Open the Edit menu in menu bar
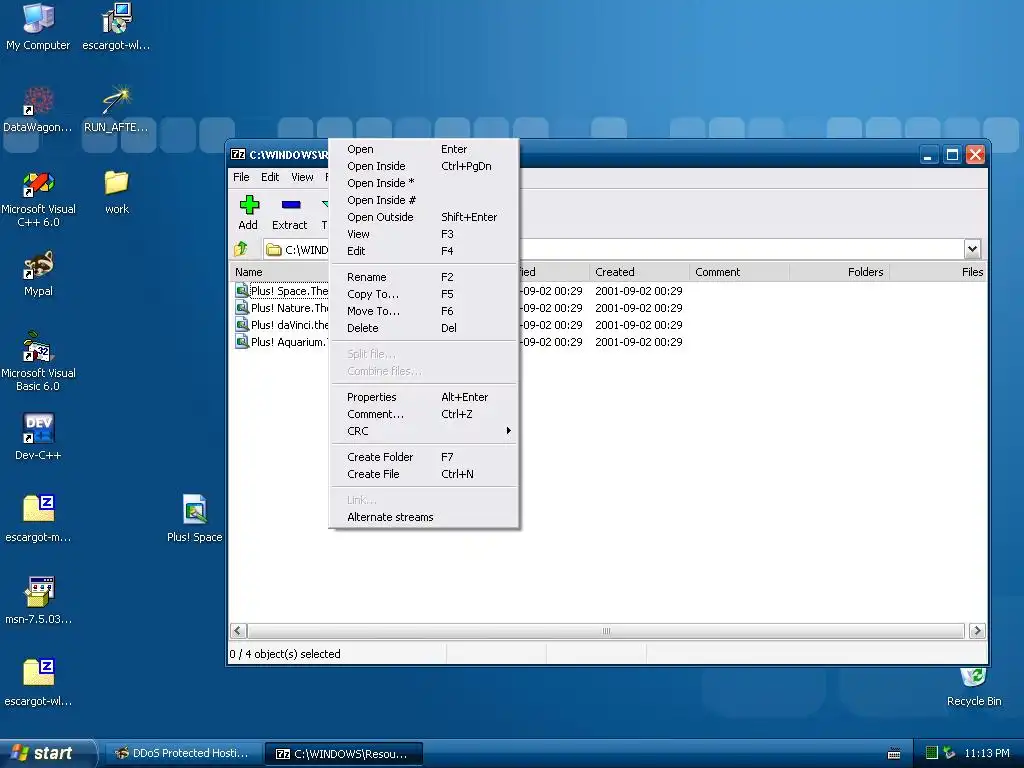Viewport: 1024px width, 768px height. (270, 177)
